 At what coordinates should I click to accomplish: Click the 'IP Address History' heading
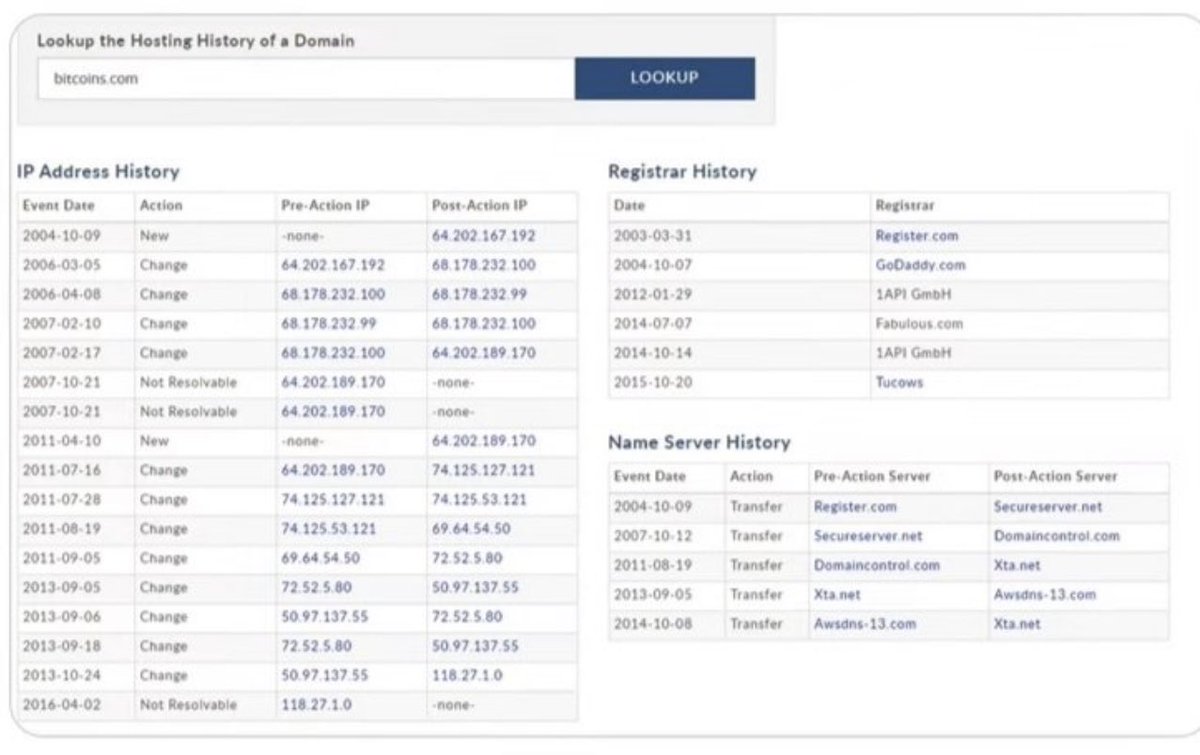(98, 172)
